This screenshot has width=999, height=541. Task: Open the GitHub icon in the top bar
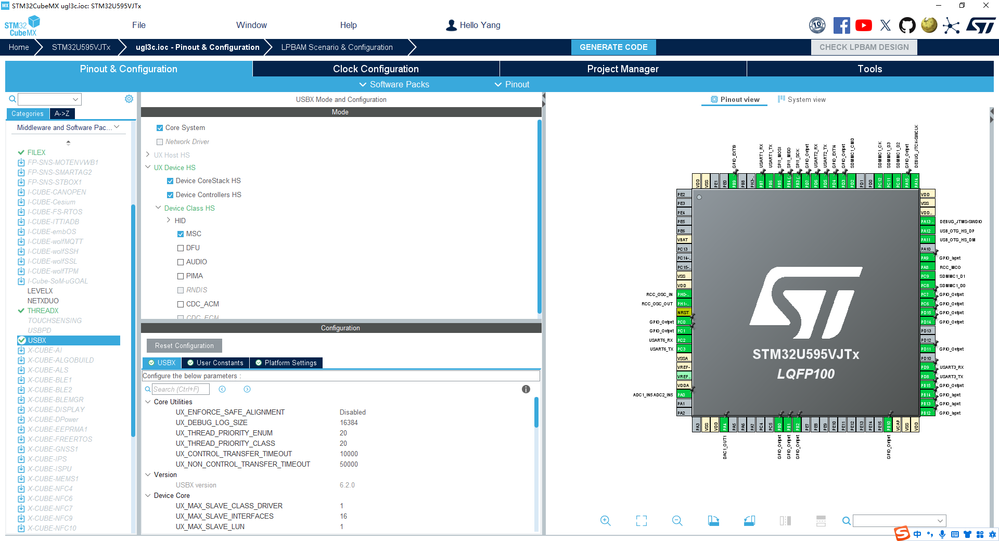point(907,25)
